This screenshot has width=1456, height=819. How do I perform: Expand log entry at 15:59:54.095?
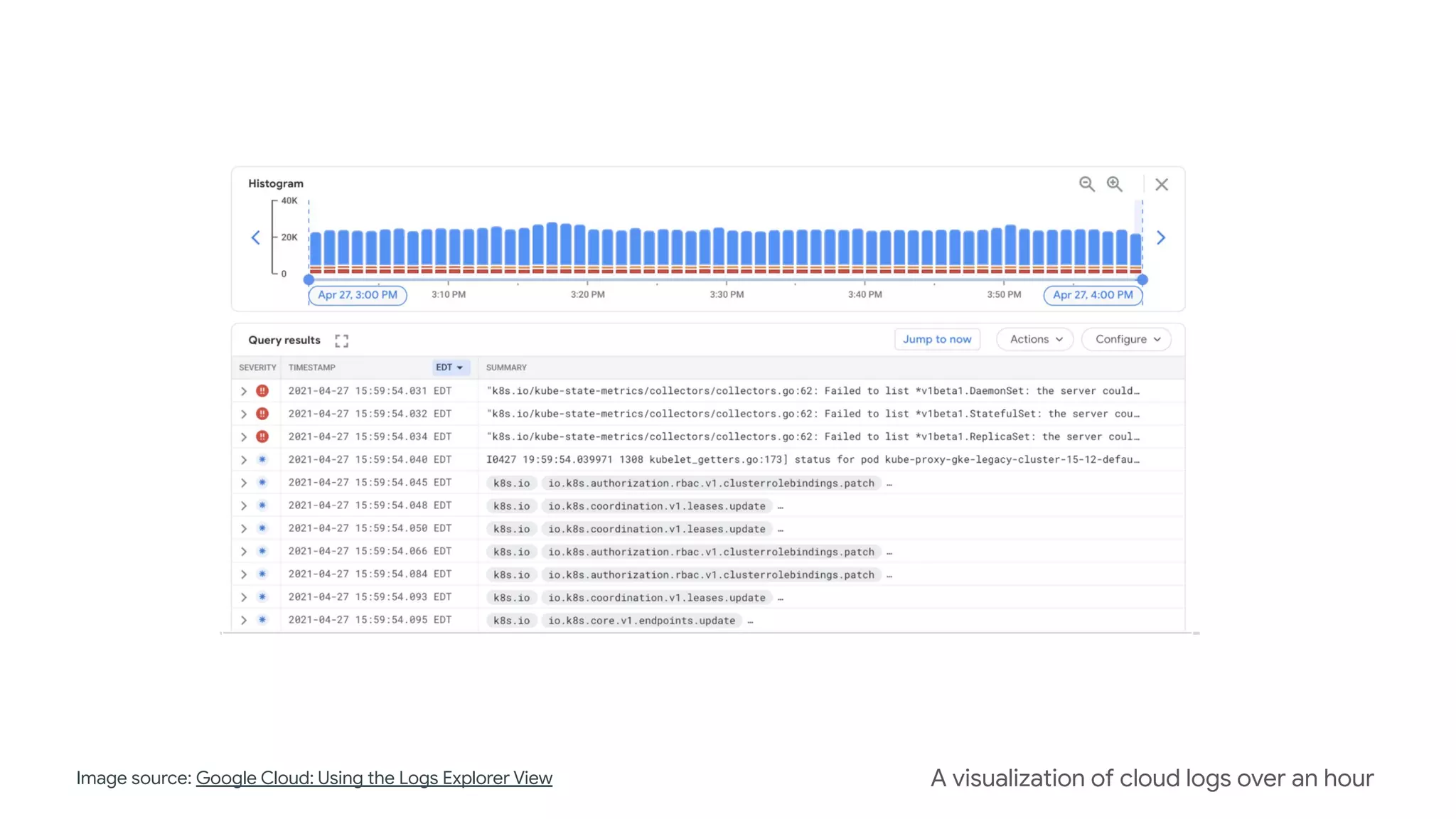pyautogui.click(x=244, y=620)
